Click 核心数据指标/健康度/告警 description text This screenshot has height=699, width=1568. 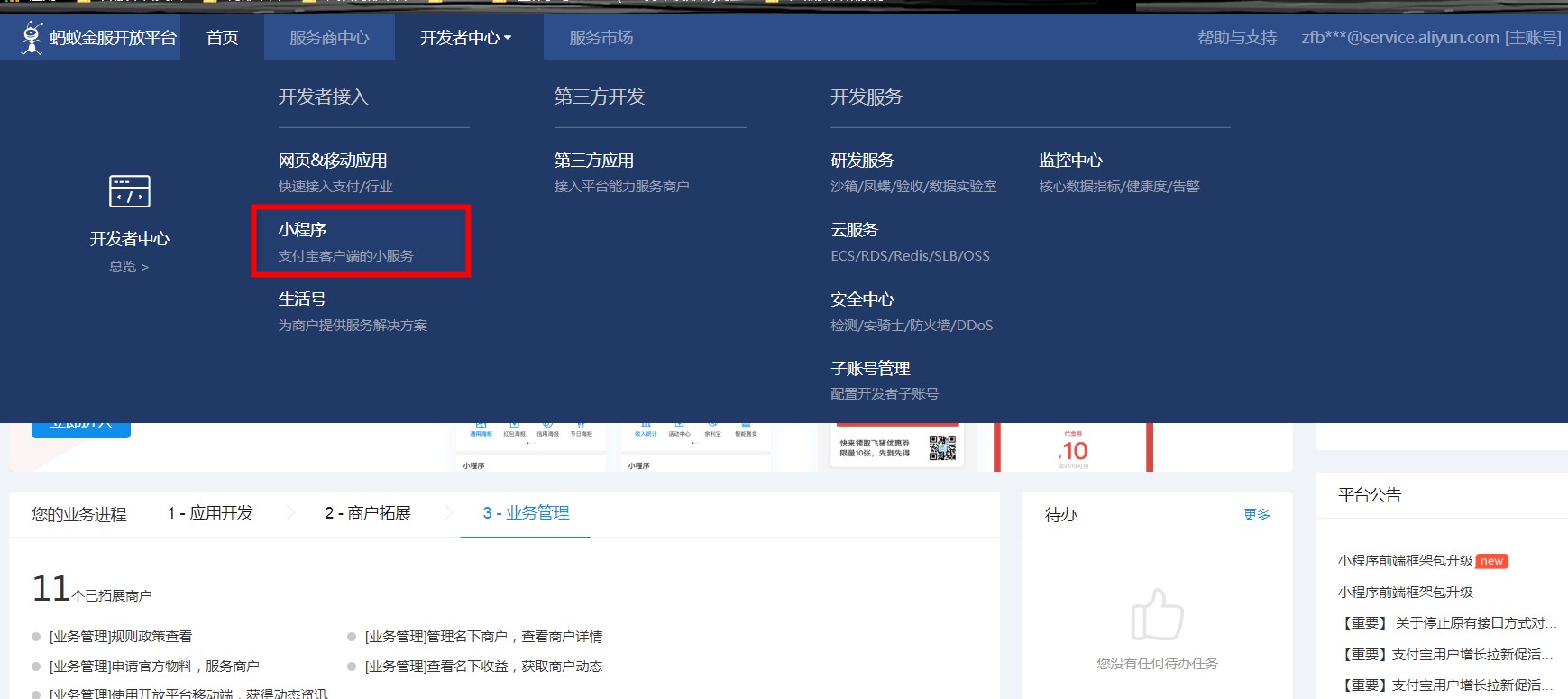click(1119, 187)
